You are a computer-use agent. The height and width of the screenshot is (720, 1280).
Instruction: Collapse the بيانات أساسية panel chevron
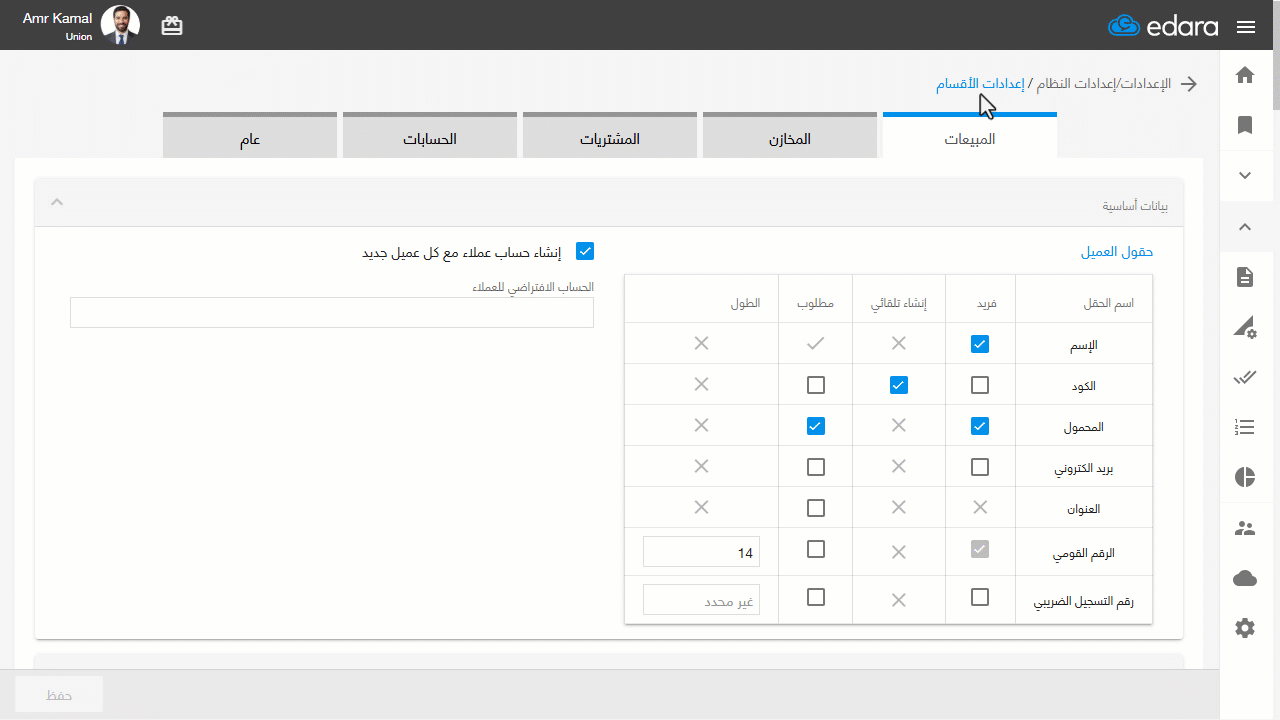click(x=57, y=203)
